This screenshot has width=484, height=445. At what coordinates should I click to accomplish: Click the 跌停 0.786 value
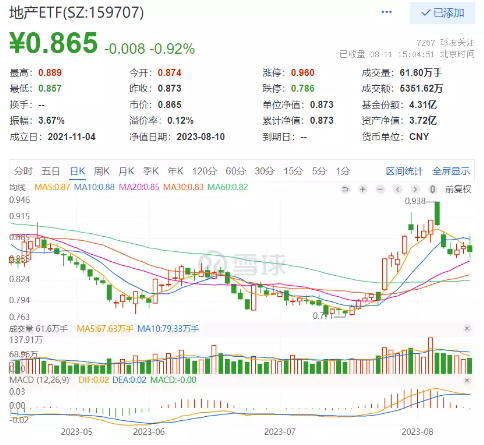point(302,89)
